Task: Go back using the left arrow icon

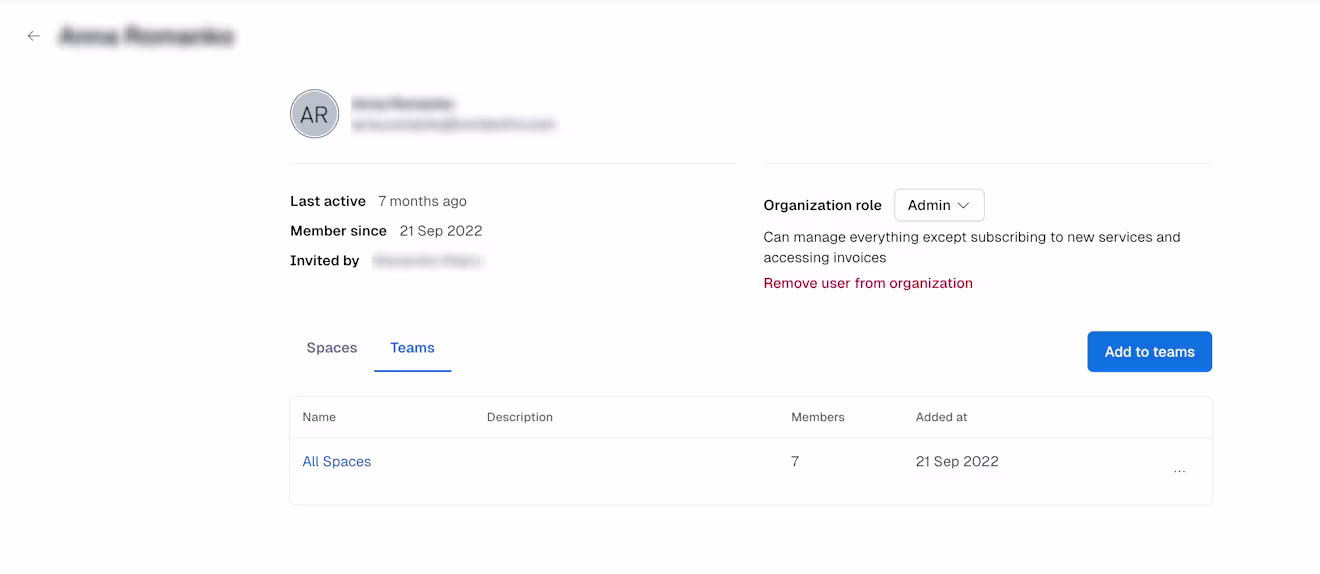Action: coord(34,36)
